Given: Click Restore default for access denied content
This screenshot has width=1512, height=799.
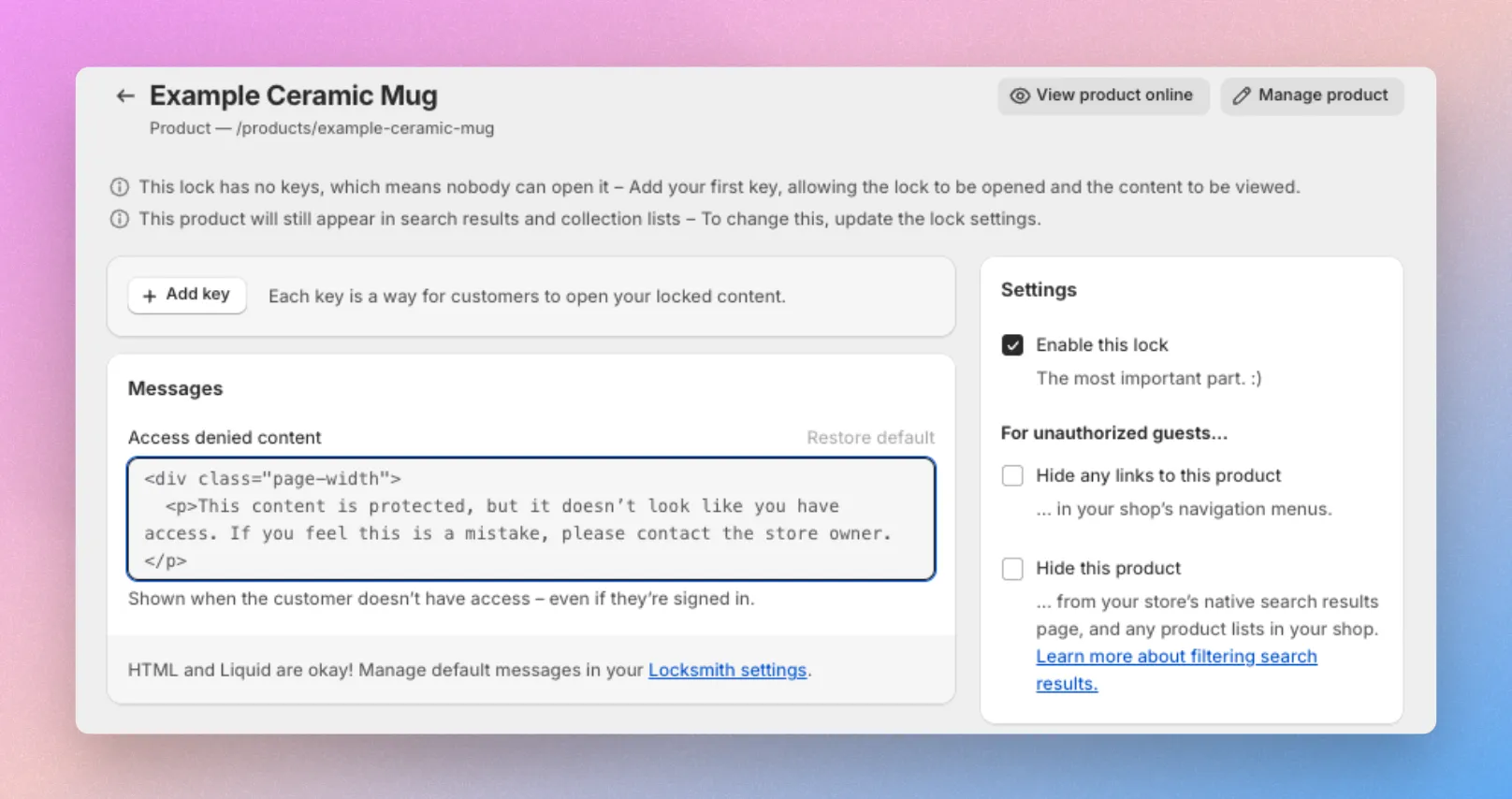Looking at the screenshot, I should [870, 438].
